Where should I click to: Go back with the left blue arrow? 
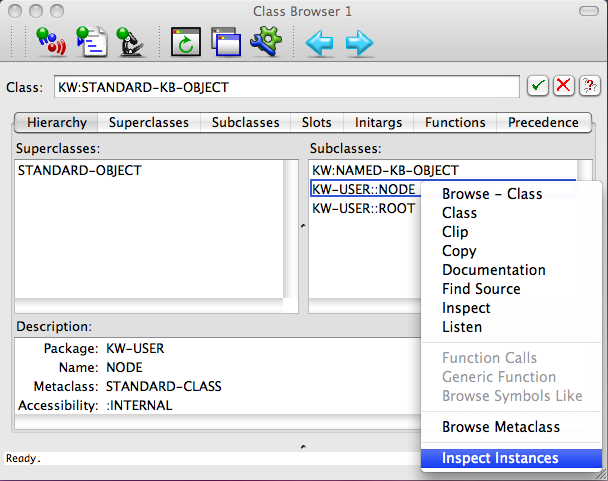tap(319, 42)
